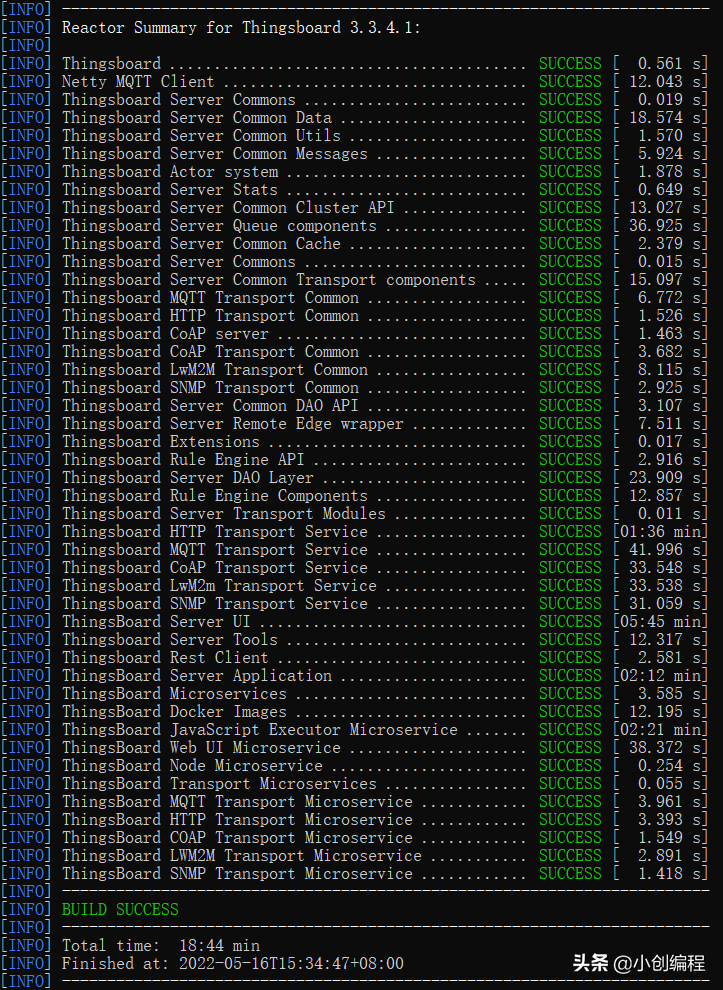Click 'Thingsboard SNMP Transport Common' row
This screenshot has height=990, width=723.
(x=354, y=388)
